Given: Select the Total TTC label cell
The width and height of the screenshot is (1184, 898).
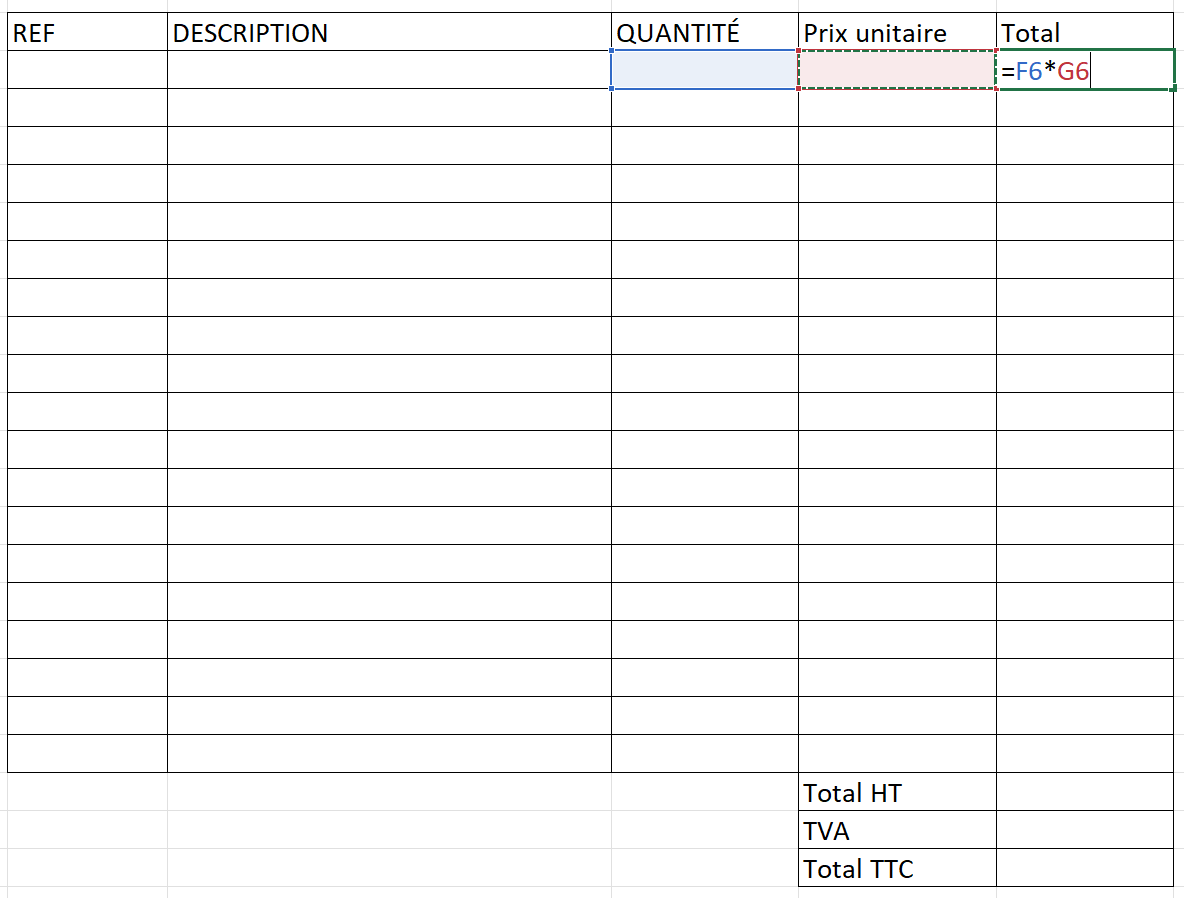Looking at the screenshot, I should click(897, 868).
